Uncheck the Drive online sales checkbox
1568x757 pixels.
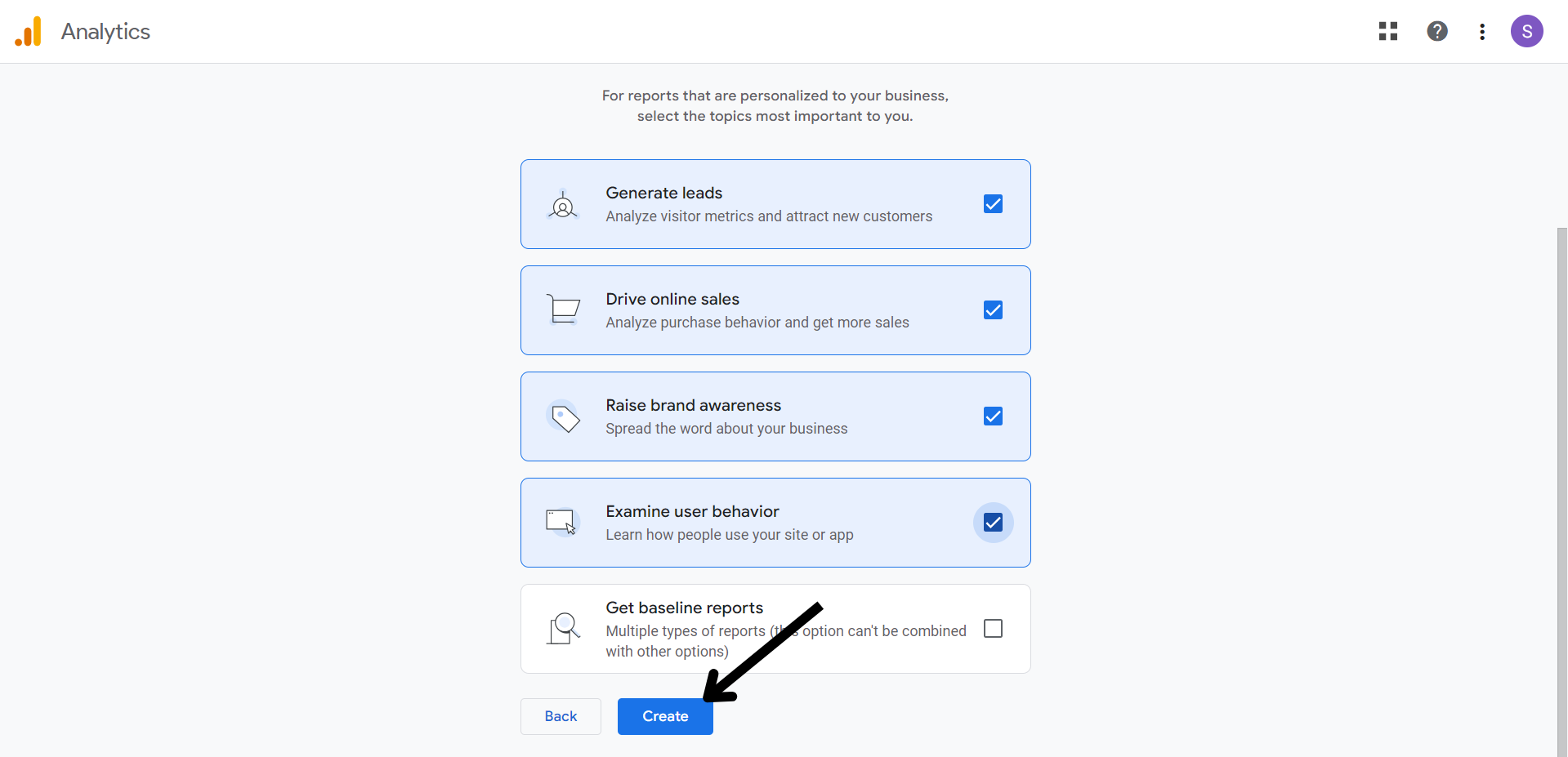[x=993, y=310]
